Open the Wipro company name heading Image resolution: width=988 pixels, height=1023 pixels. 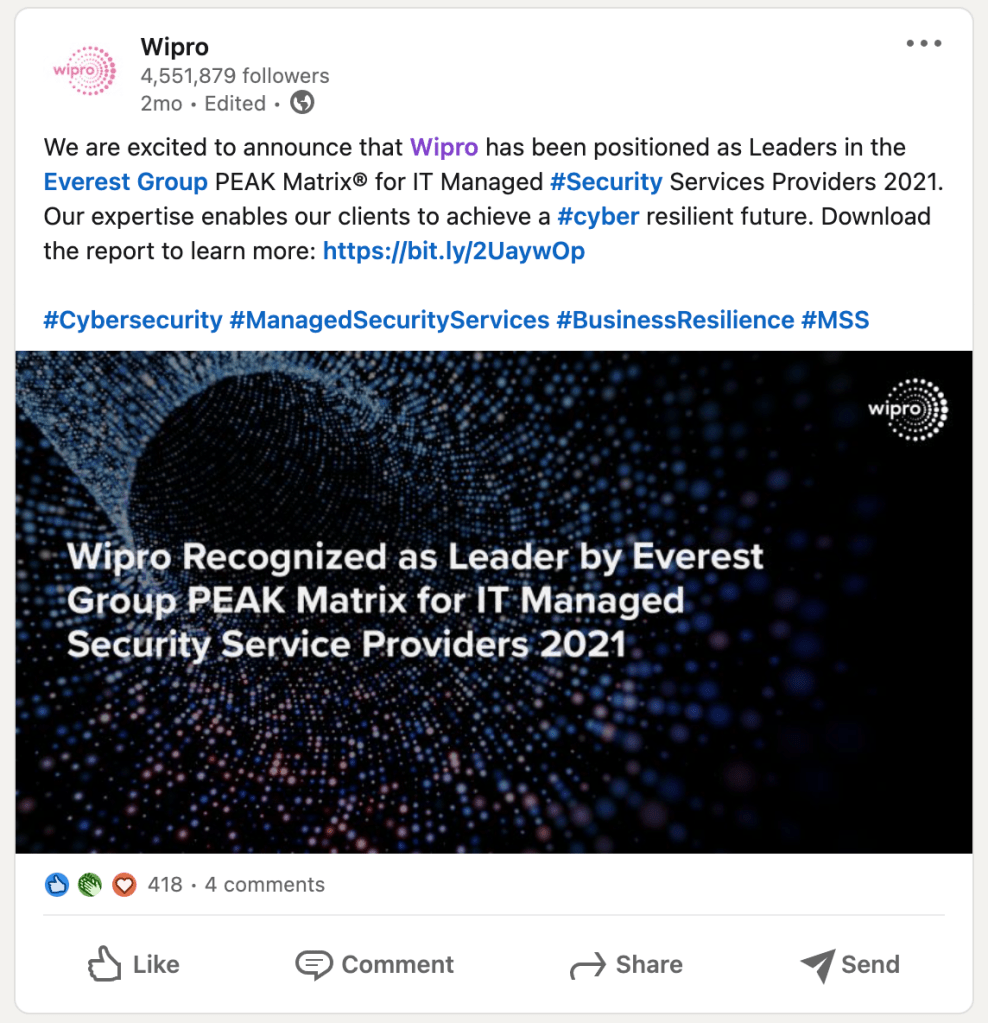click(174, 47)
